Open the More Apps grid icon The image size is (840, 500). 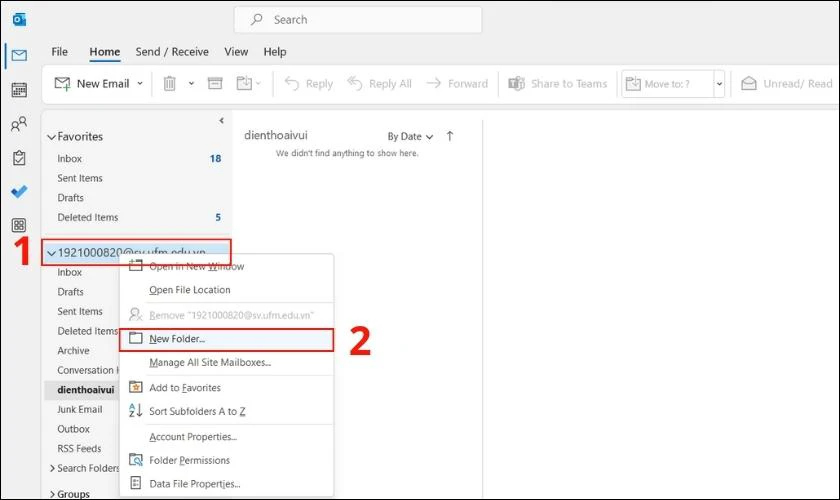(x=19, y=225)
